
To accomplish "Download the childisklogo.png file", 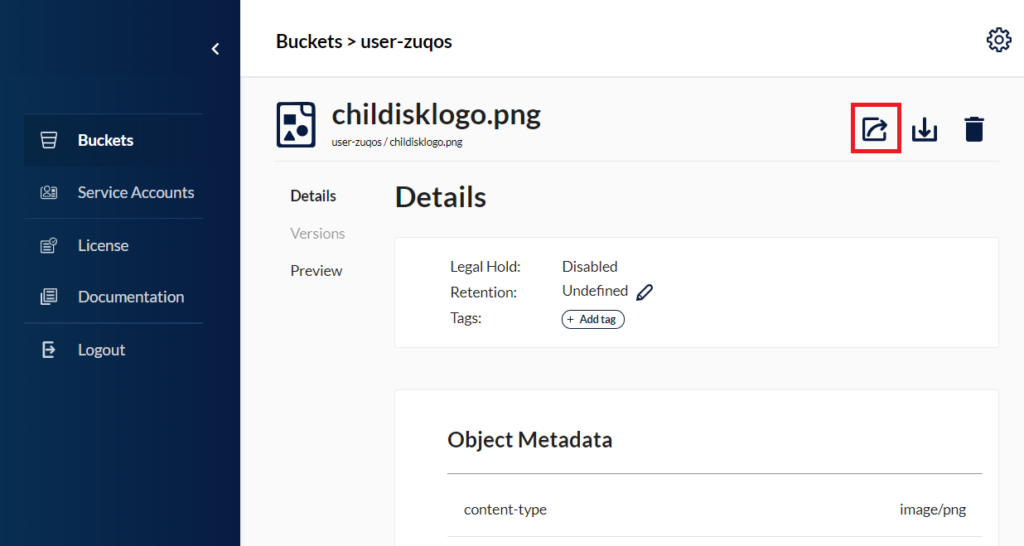I will 925,129.
